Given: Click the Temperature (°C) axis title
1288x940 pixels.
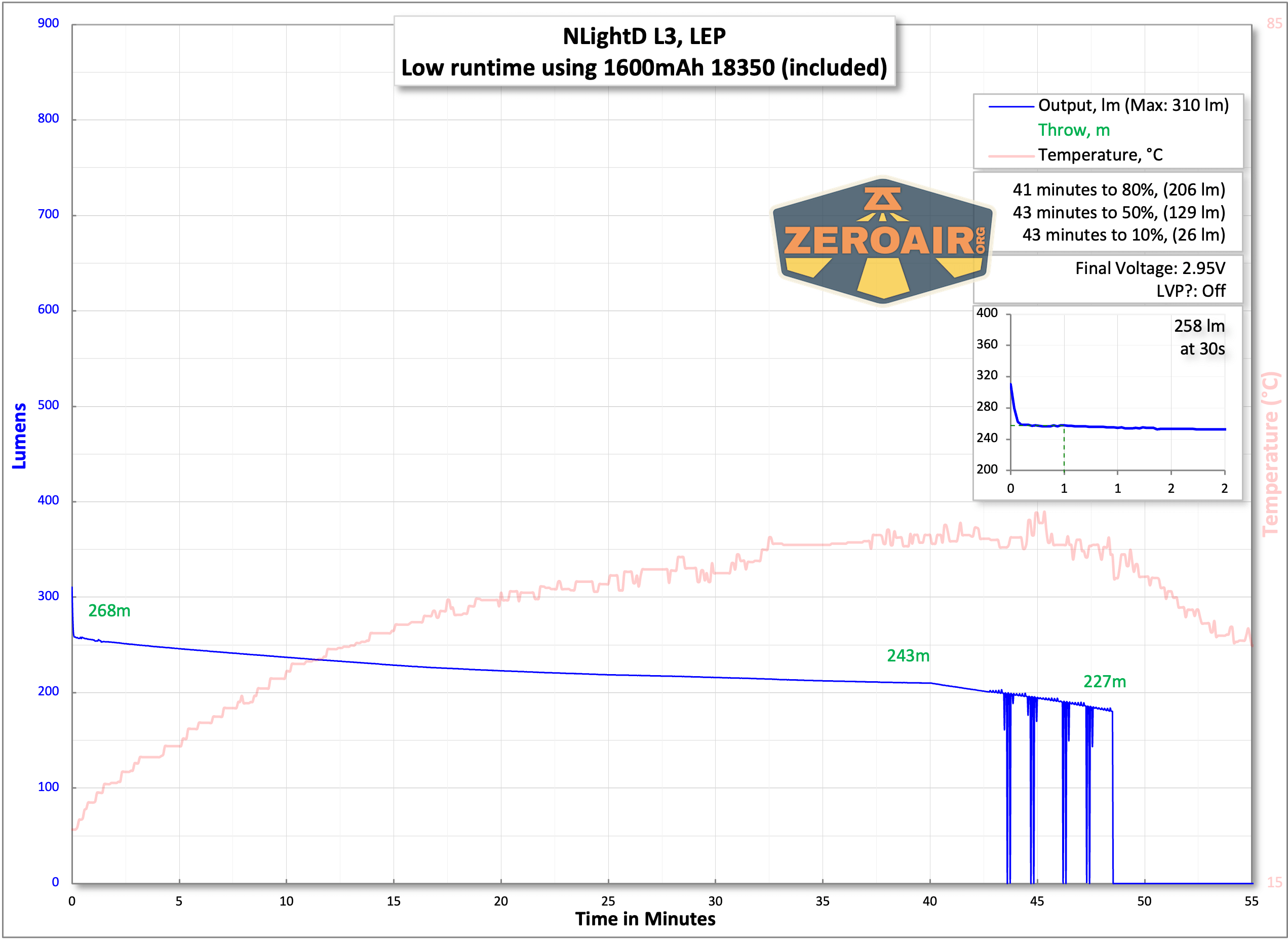Looking at the screenshot, I should tap(1270, 454).
